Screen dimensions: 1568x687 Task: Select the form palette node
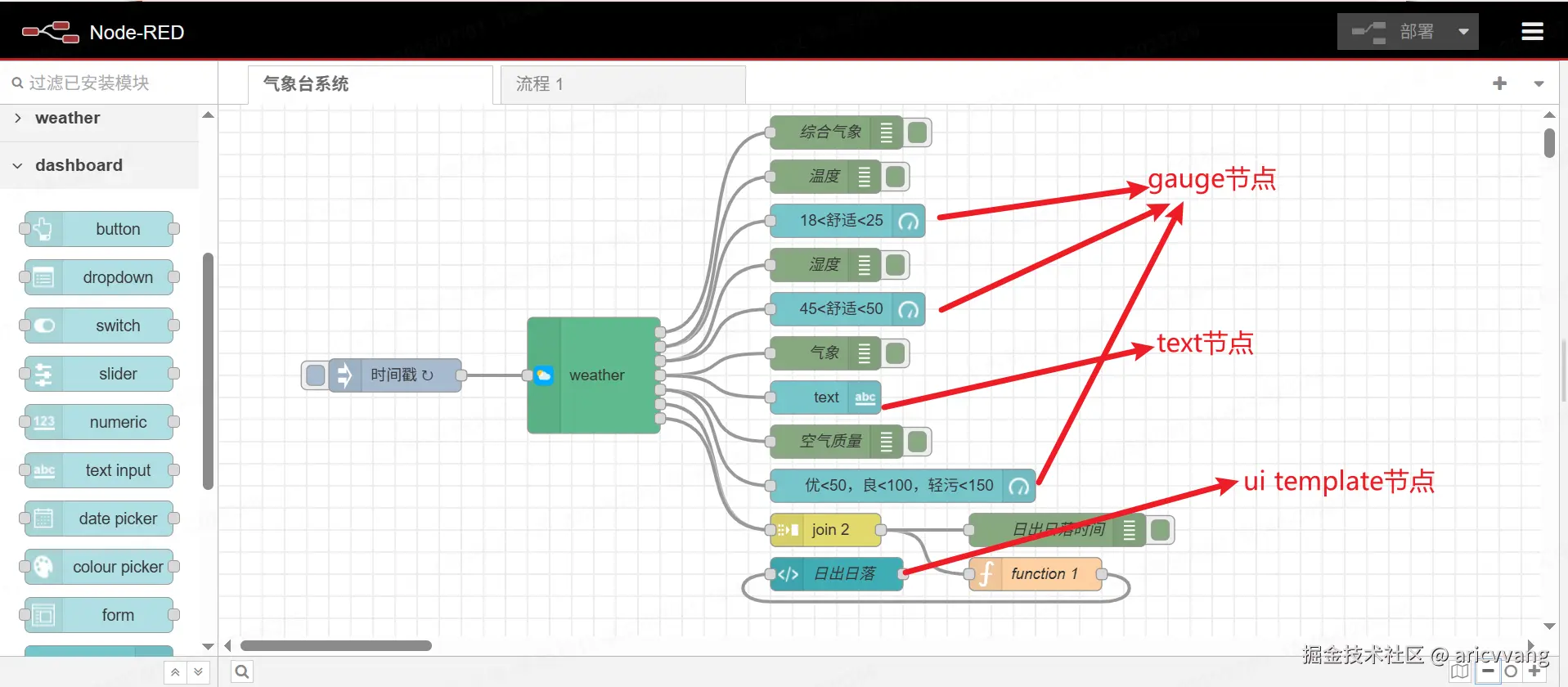pyautogui.click(x=99, y=615)
